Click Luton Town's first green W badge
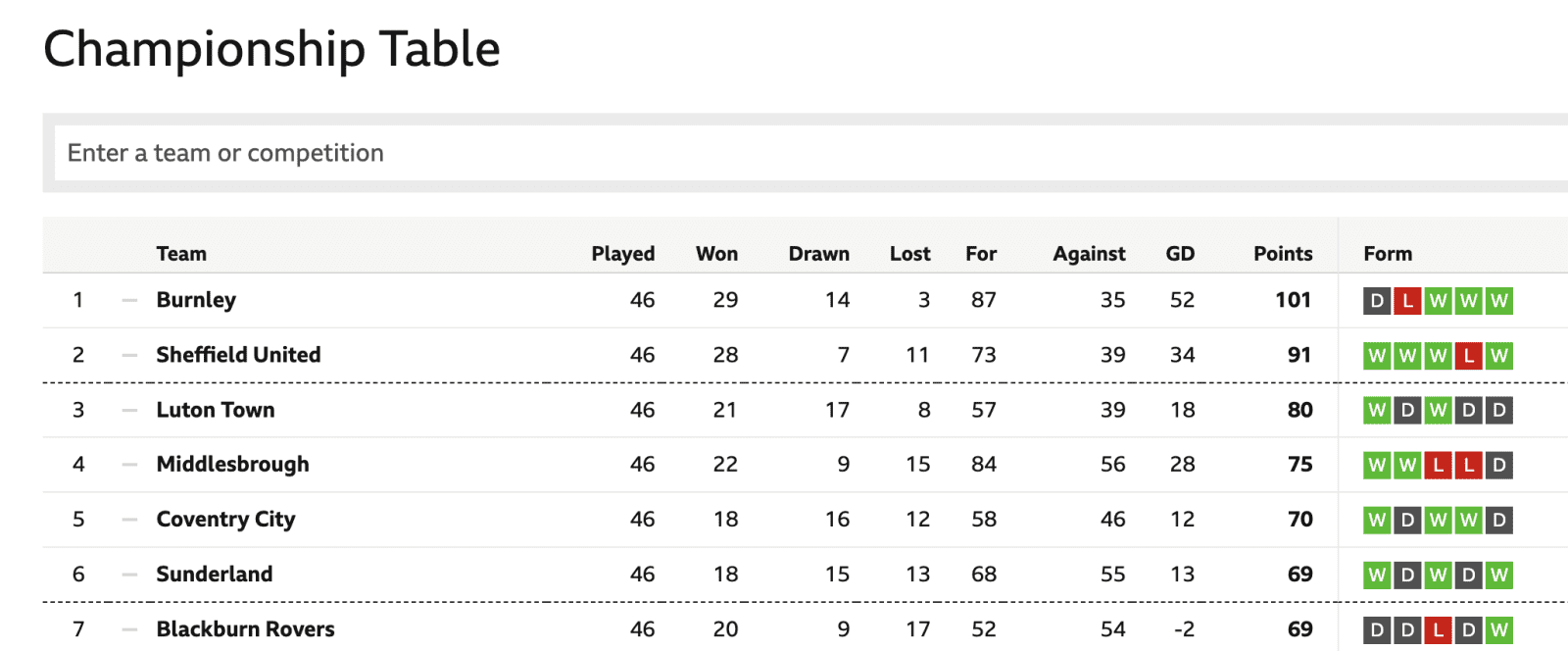Screen dimensions: 1568x651 1377,411
